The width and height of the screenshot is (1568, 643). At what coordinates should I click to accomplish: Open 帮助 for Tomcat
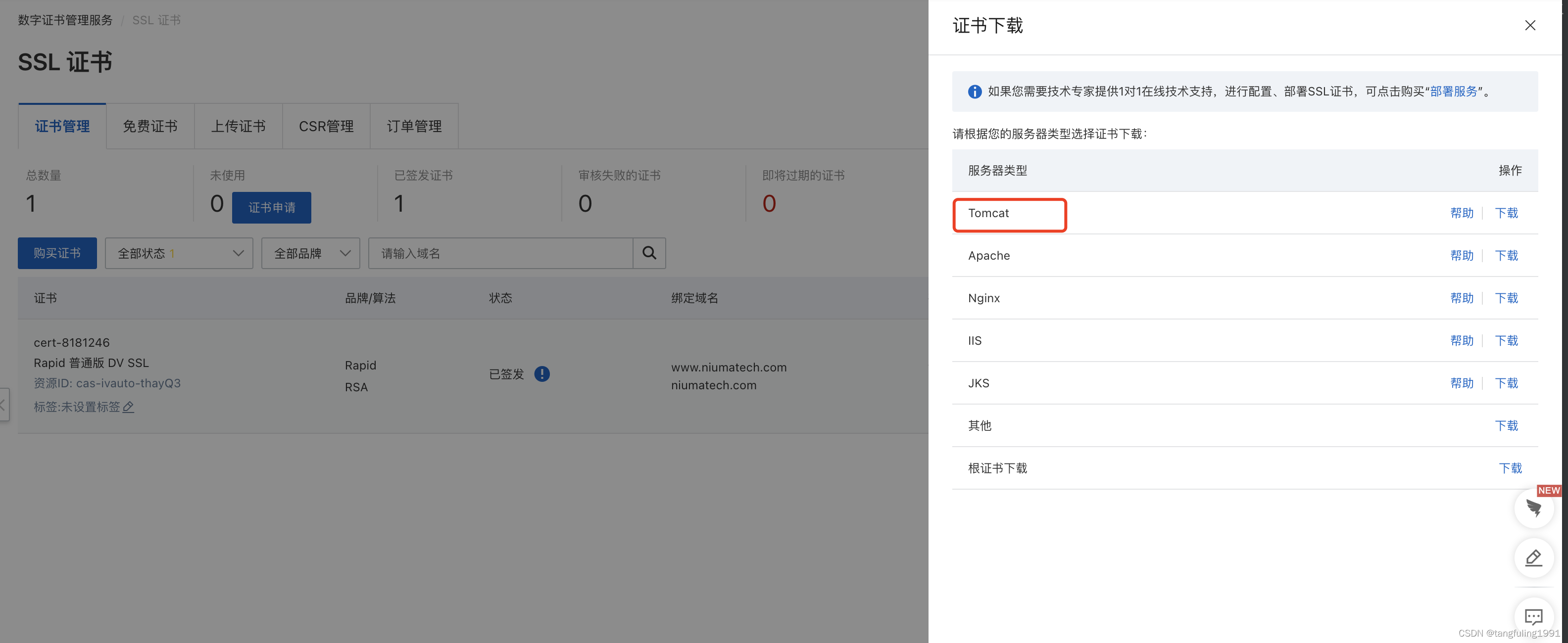click(1462, 213)
